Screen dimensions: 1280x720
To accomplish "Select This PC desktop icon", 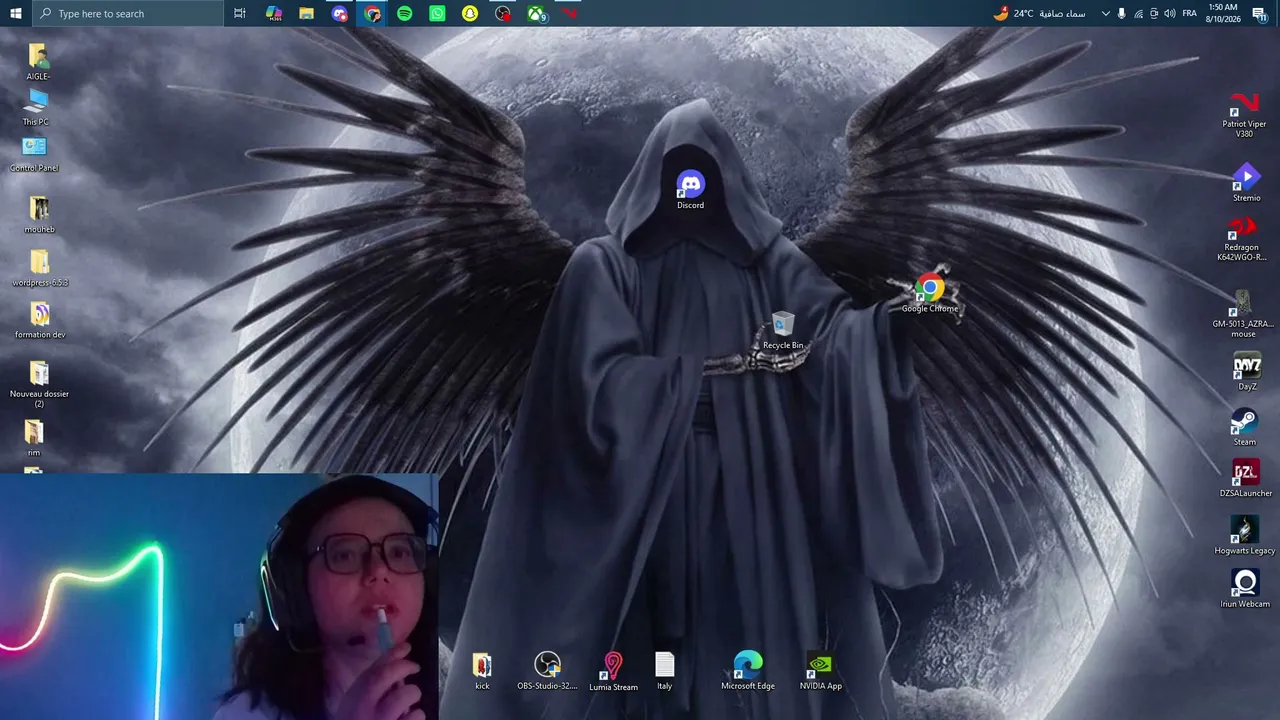I will 36,107.
